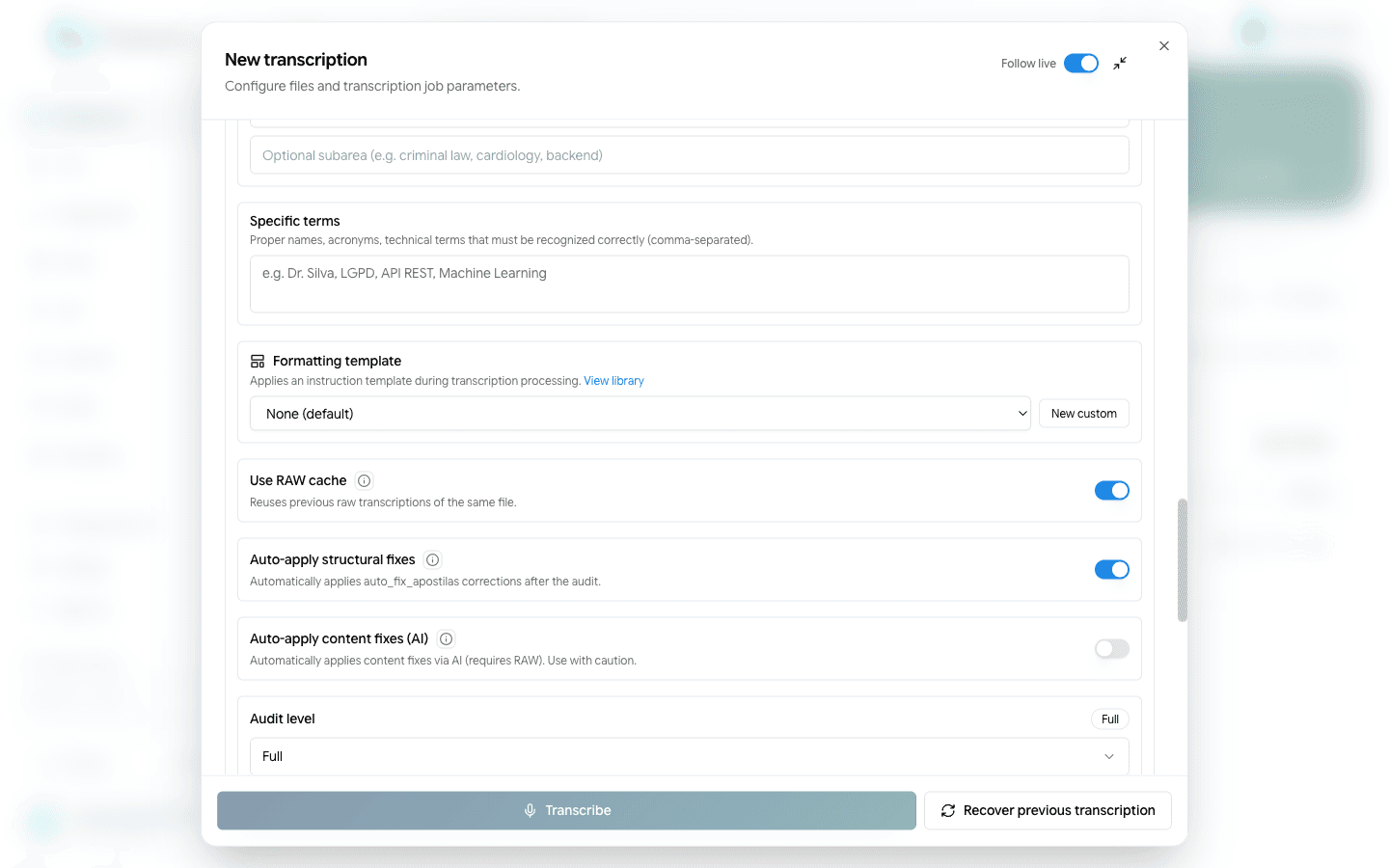Enable Auto-apply content fixes (AI) toggle
1389x868 pixels.
(1111, 649)
